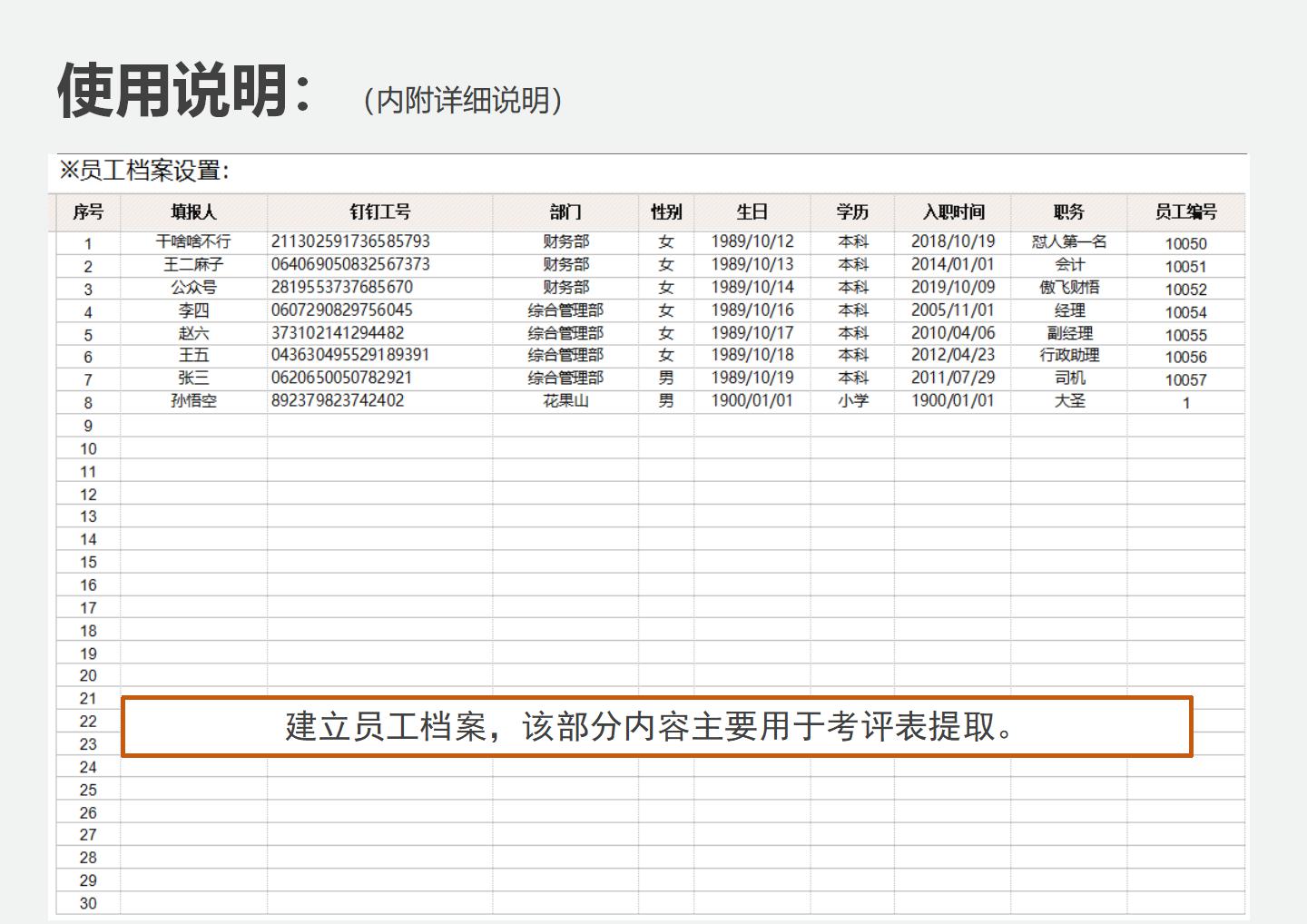Select the 入职时间 column header

coord(953,212)
